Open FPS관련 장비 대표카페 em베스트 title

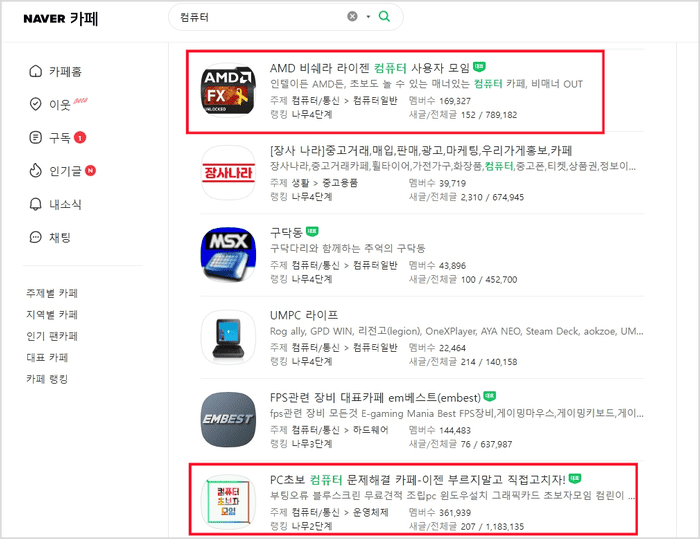pos(375,397)
